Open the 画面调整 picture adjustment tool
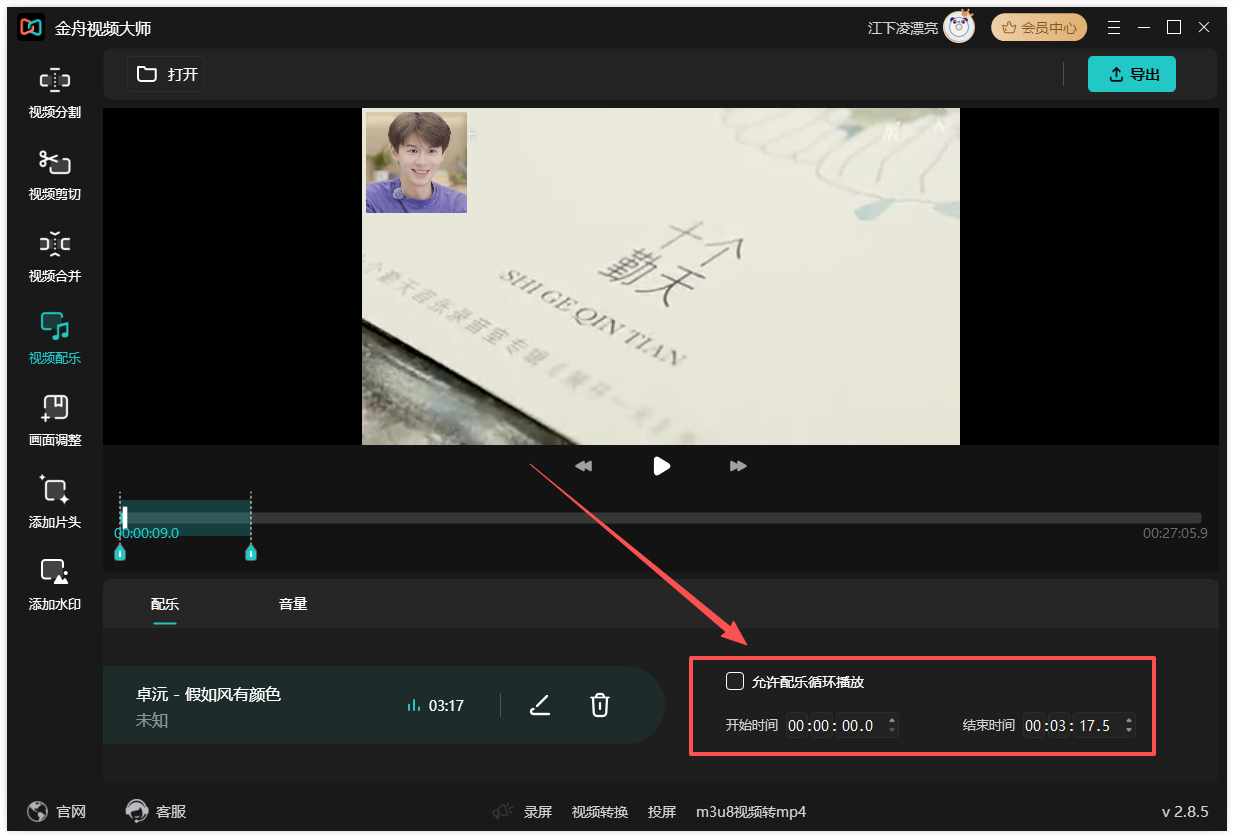The image size is (1234, 838). coord(55,421)
